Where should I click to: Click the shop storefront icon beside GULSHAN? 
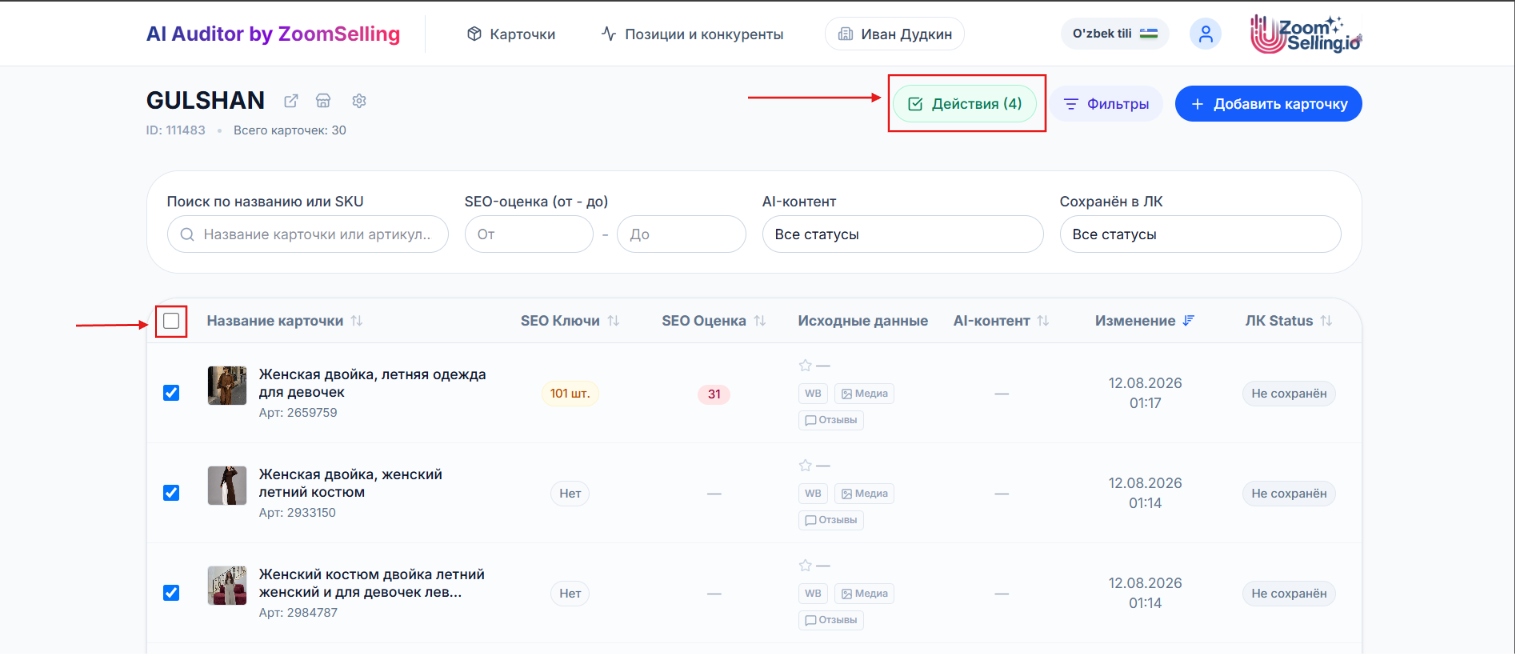point(323,101)
